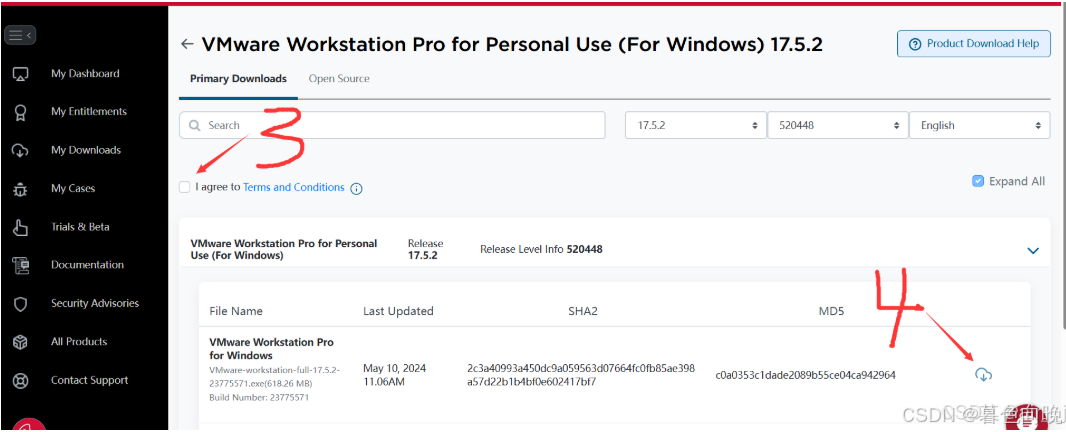The width and height of the screenshot is (1066, 432).
Task: Click the Product Download Help button
Action: tap(974, 44)
